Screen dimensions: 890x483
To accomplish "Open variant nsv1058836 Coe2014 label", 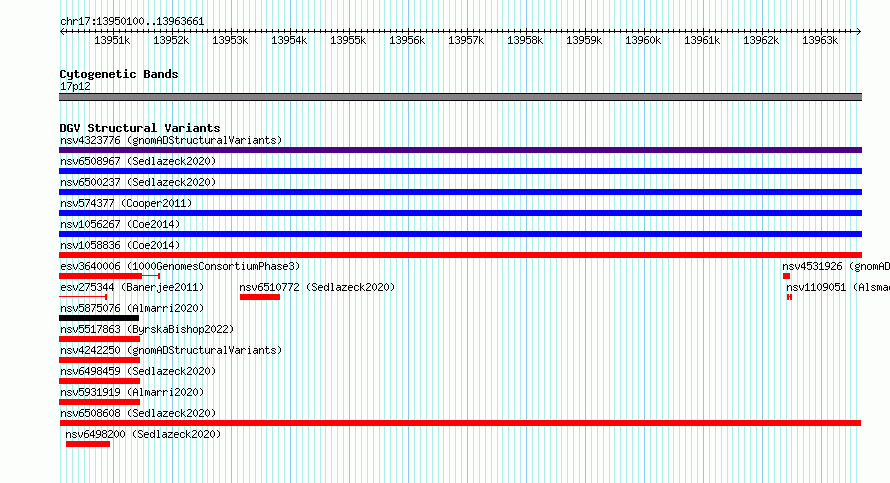I will point(120,245).
